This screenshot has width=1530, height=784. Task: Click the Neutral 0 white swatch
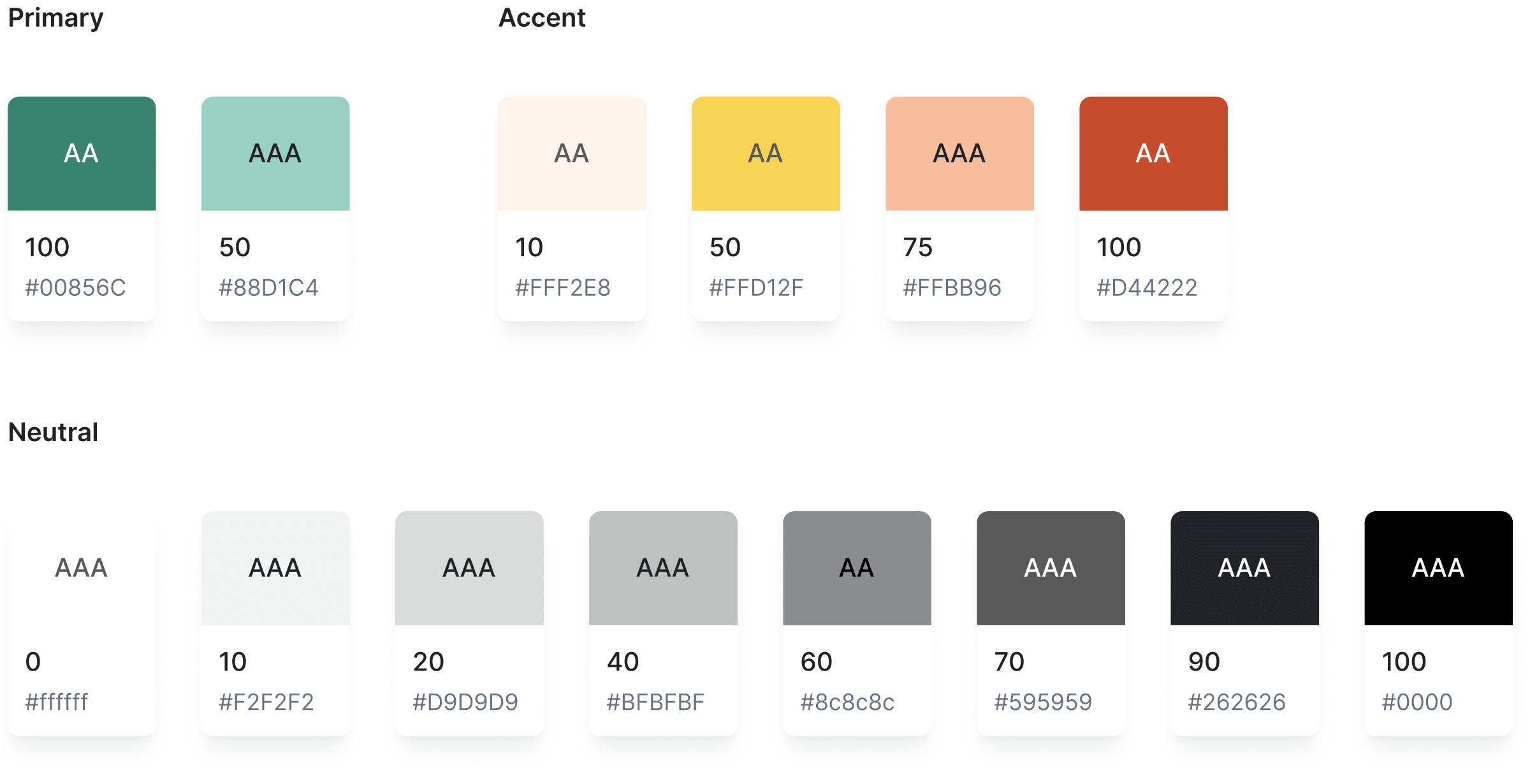(82, 568)
